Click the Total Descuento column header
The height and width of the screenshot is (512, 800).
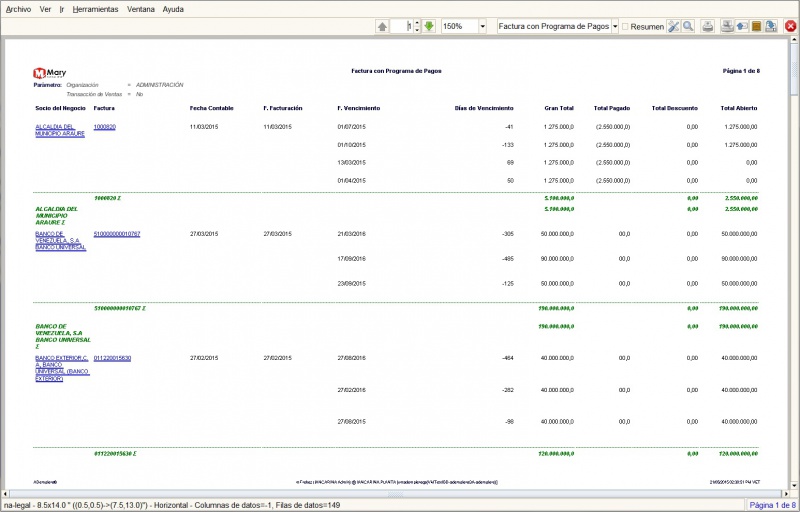click(674, 108)
